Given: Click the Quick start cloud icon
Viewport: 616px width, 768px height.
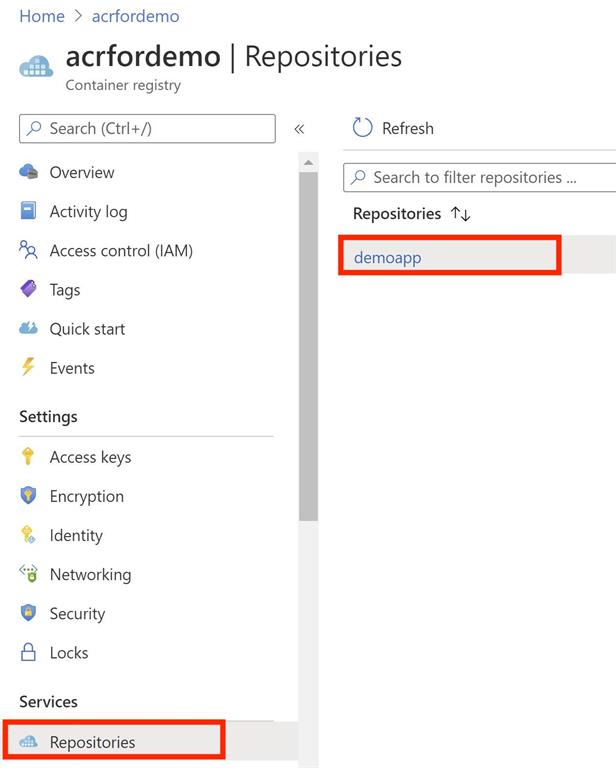Looking at the screenshot, I should (x=28, y=328).
